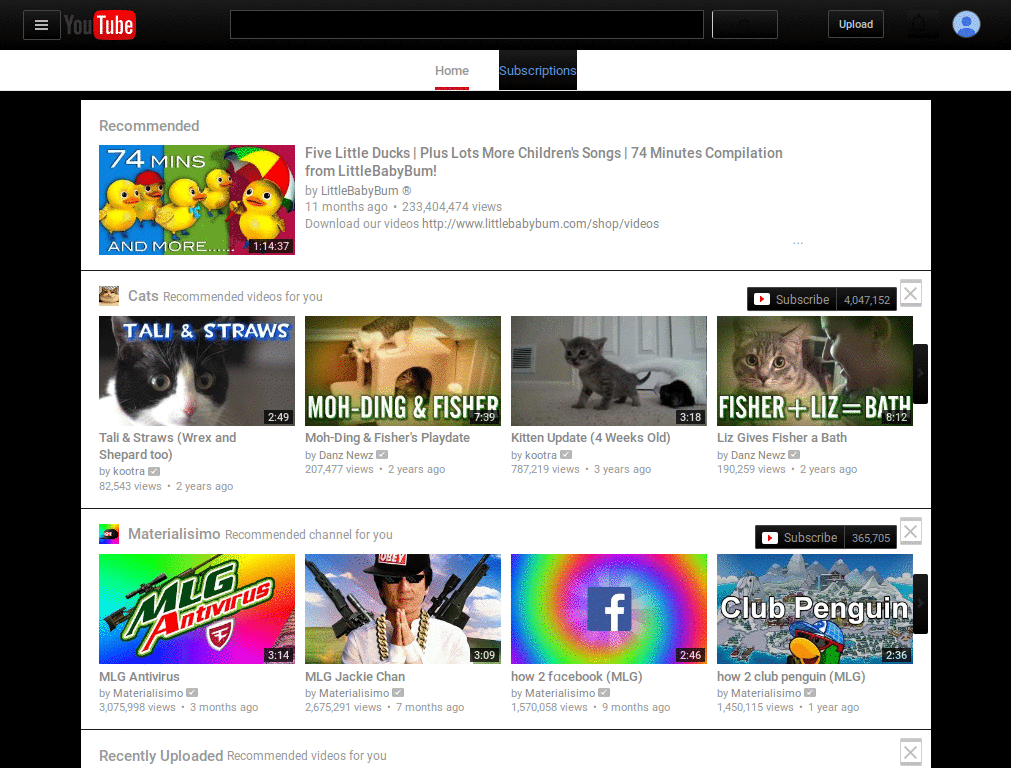Image resolution: width=1024 pixels, height=768 pixels.
Task: Open kootra channel under Kitten Update
Action: (x=541, y=455)
